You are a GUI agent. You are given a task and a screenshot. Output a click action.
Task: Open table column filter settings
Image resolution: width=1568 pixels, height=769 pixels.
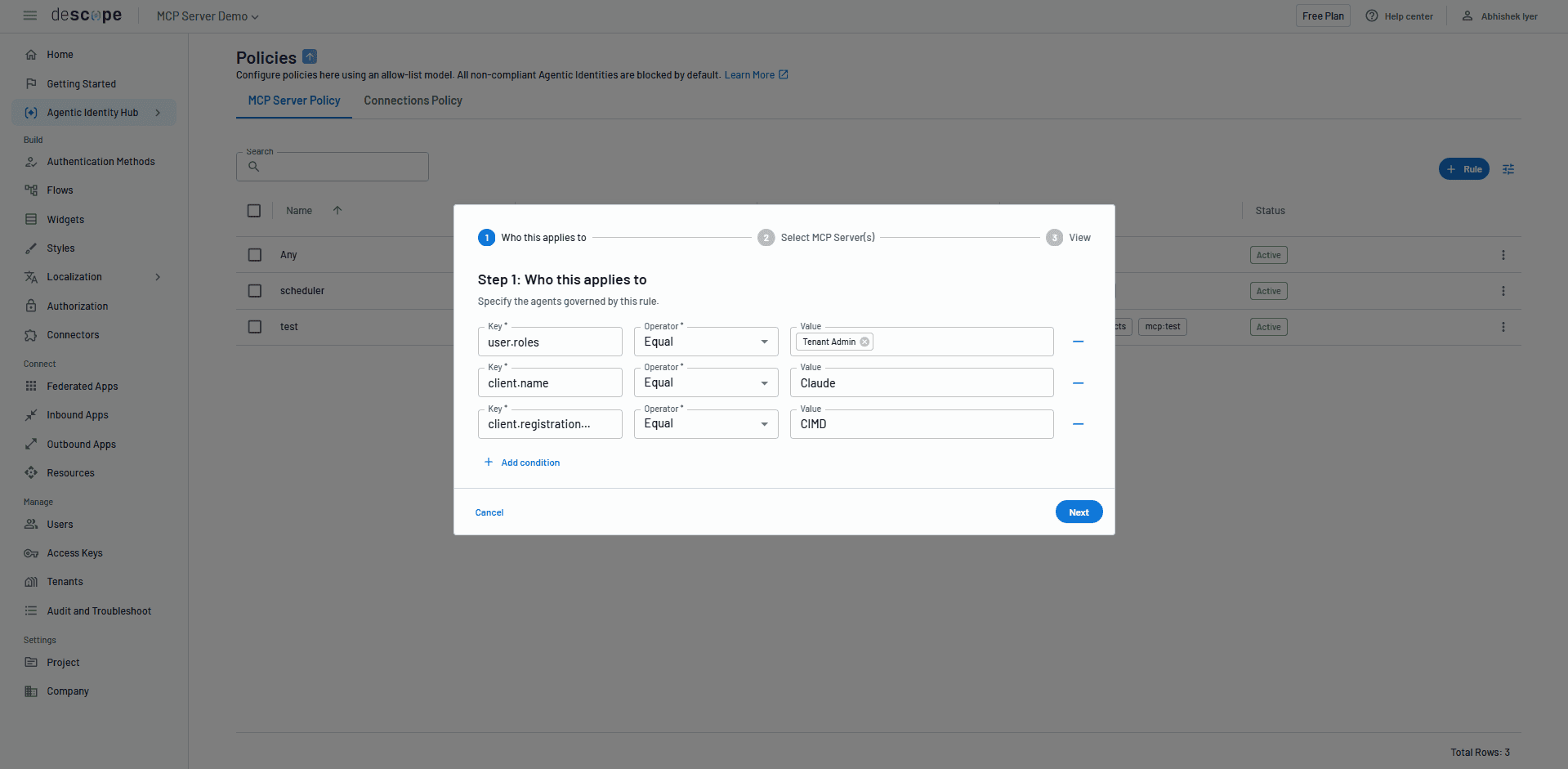[1508, 169]
